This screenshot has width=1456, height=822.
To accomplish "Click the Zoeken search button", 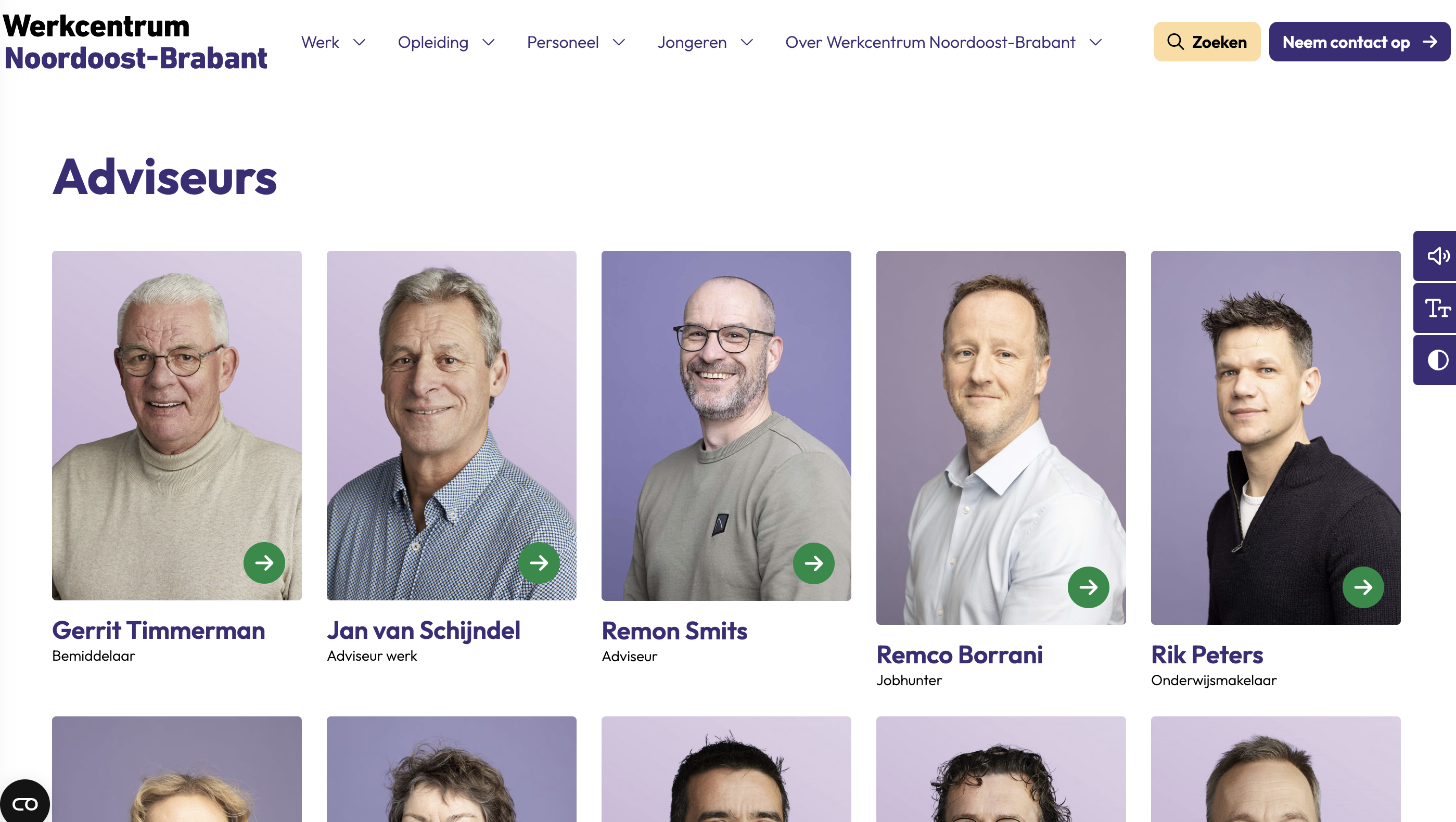I will coord(1207,42).
